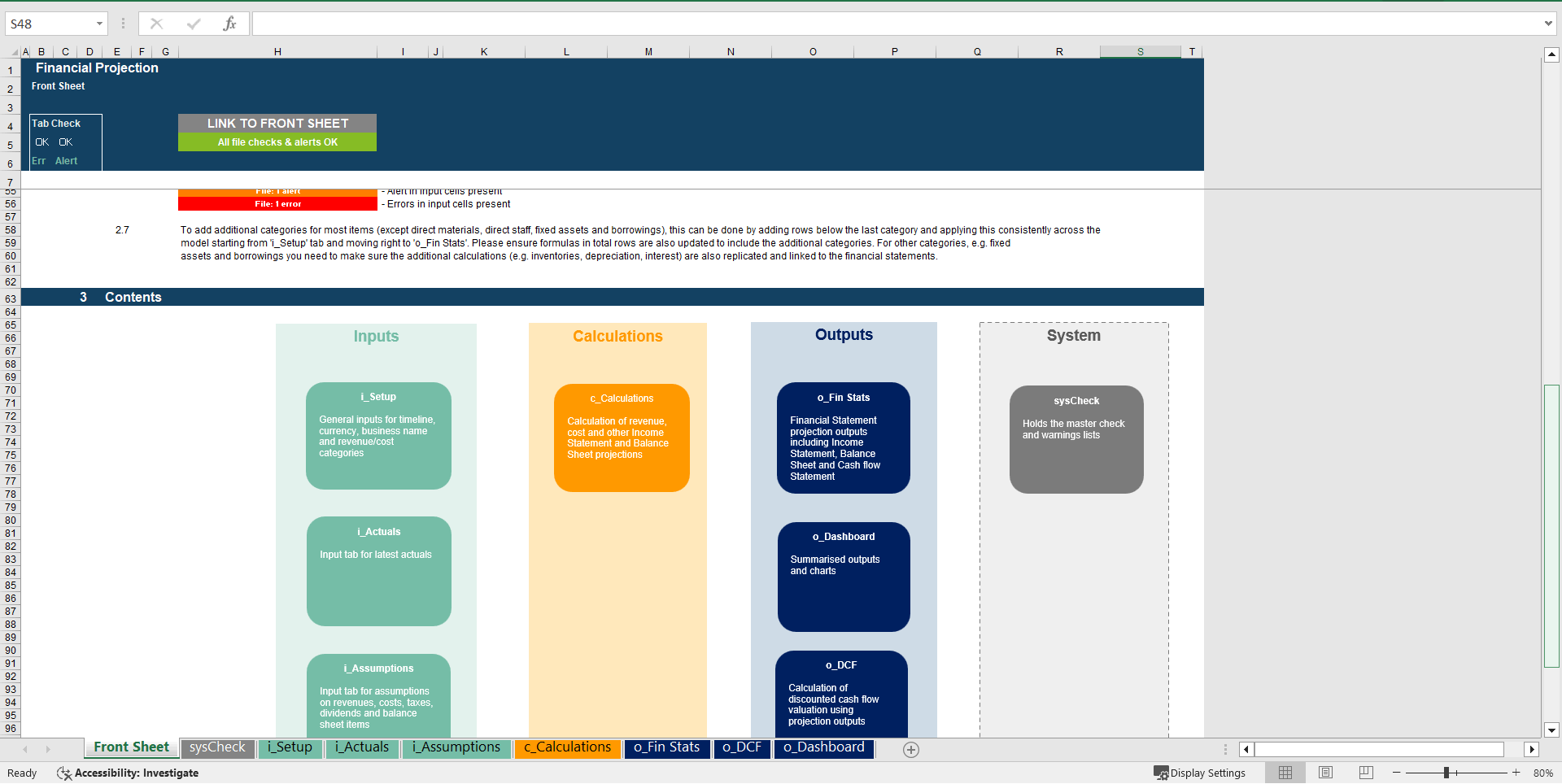Click Accessibility: Investigate status indicator
The image size is (1562, 784).
click(x=128, y=773)
